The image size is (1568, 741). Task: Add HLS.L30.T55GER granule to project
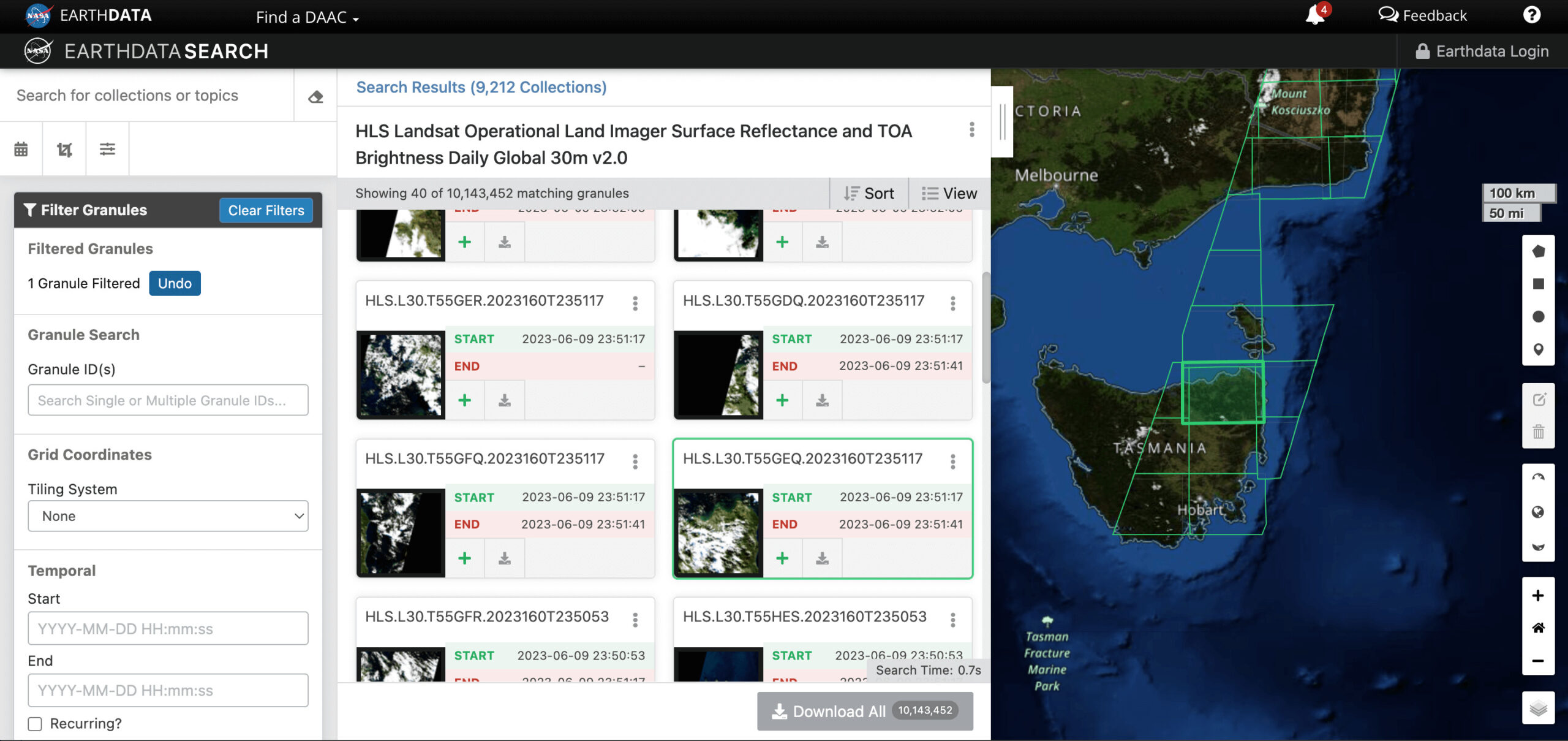[464, 400]
